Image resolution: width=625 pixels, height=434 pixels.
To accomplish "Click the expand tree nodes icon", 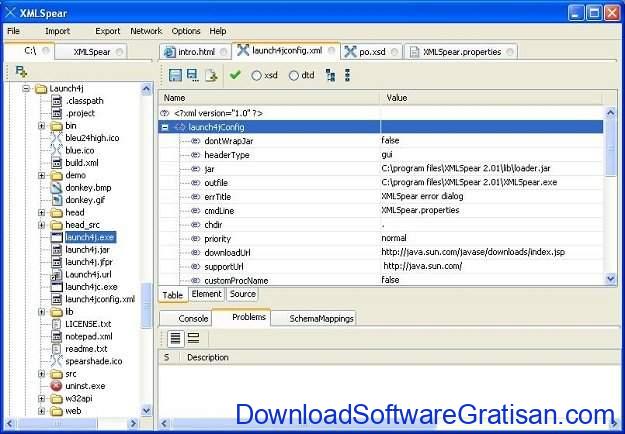I will pyautogui.click(x=330, y=75).
